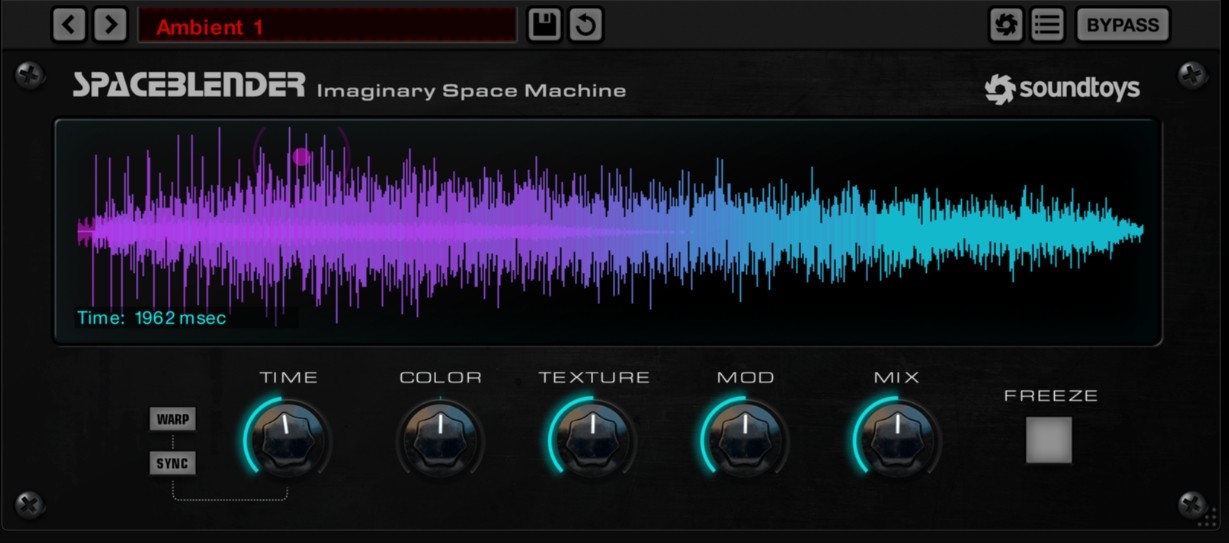Screen dimensions: 1229x543
Task: Click the resize grip in bottom corner
Action: tap(1208, 518)
